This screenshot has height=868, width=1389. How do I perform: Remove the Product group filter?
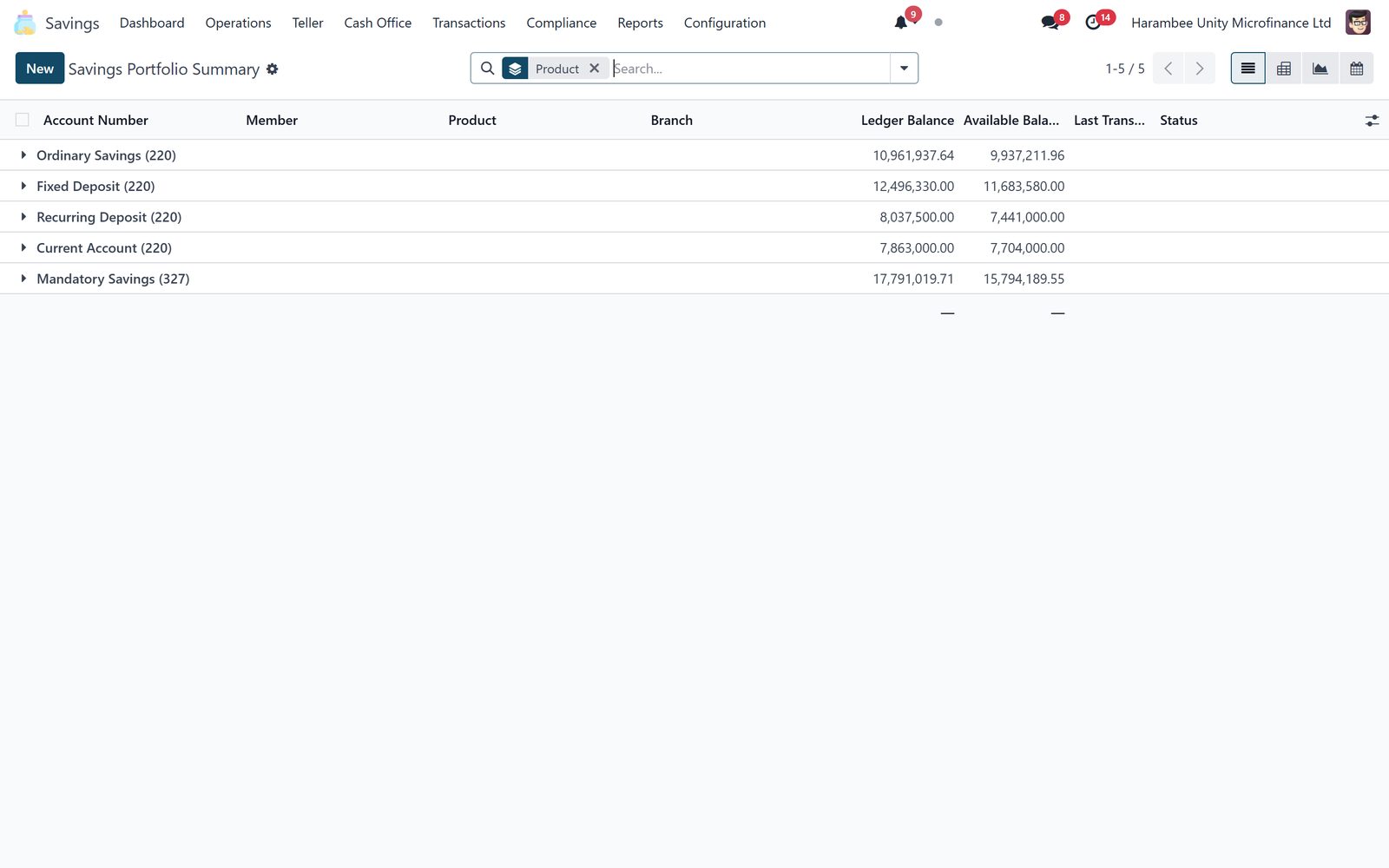coord(595,69)
